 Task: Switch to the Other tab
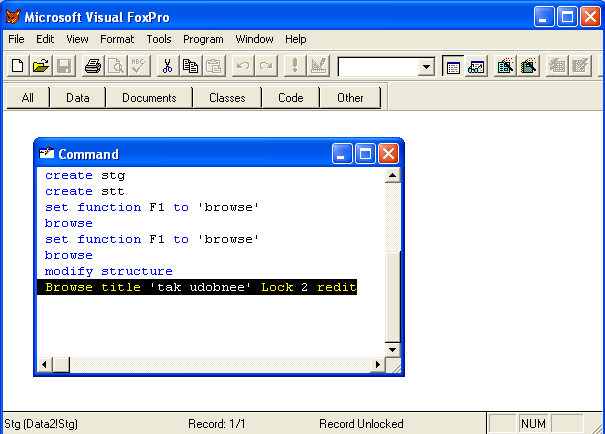(x=350, y=98)
